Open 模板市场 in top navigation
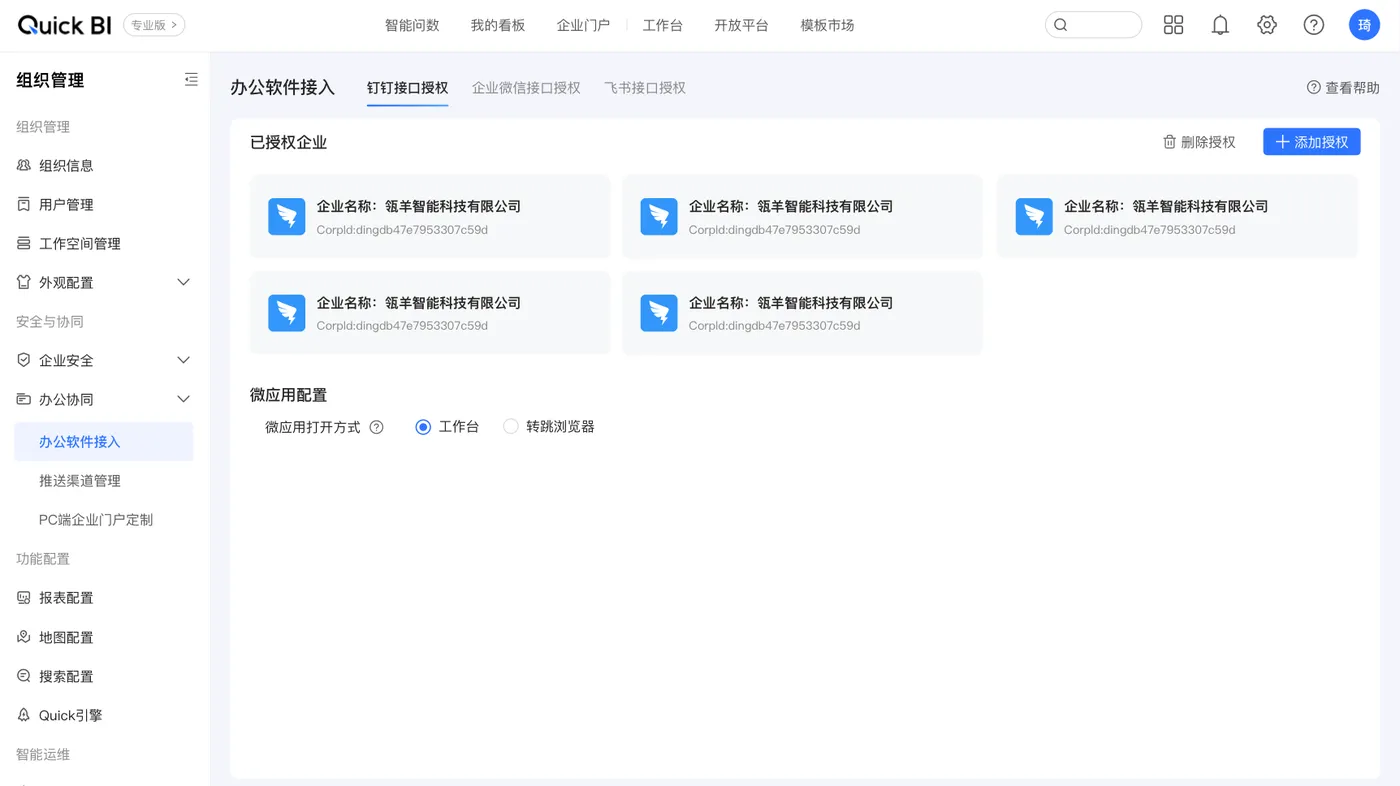This screenshot has width=1400, height=786. [827, 25]
